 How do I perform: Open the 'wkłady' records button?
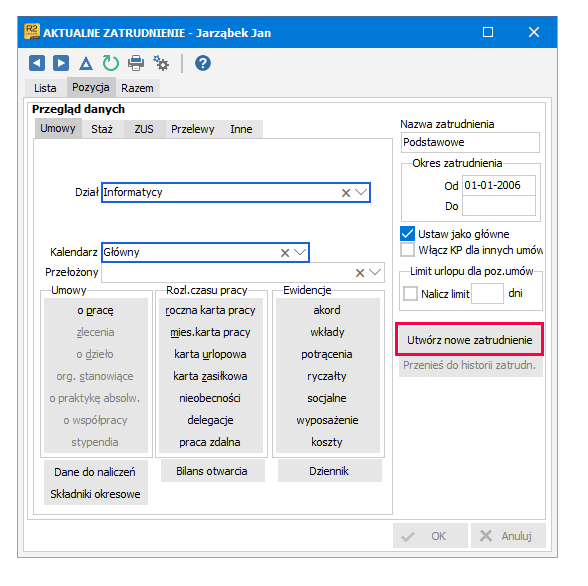327,333
